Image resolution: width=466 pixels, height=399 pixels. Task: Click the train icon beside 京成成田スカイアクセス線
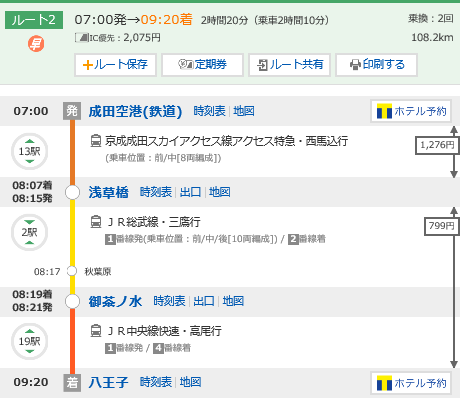point(96,141)
